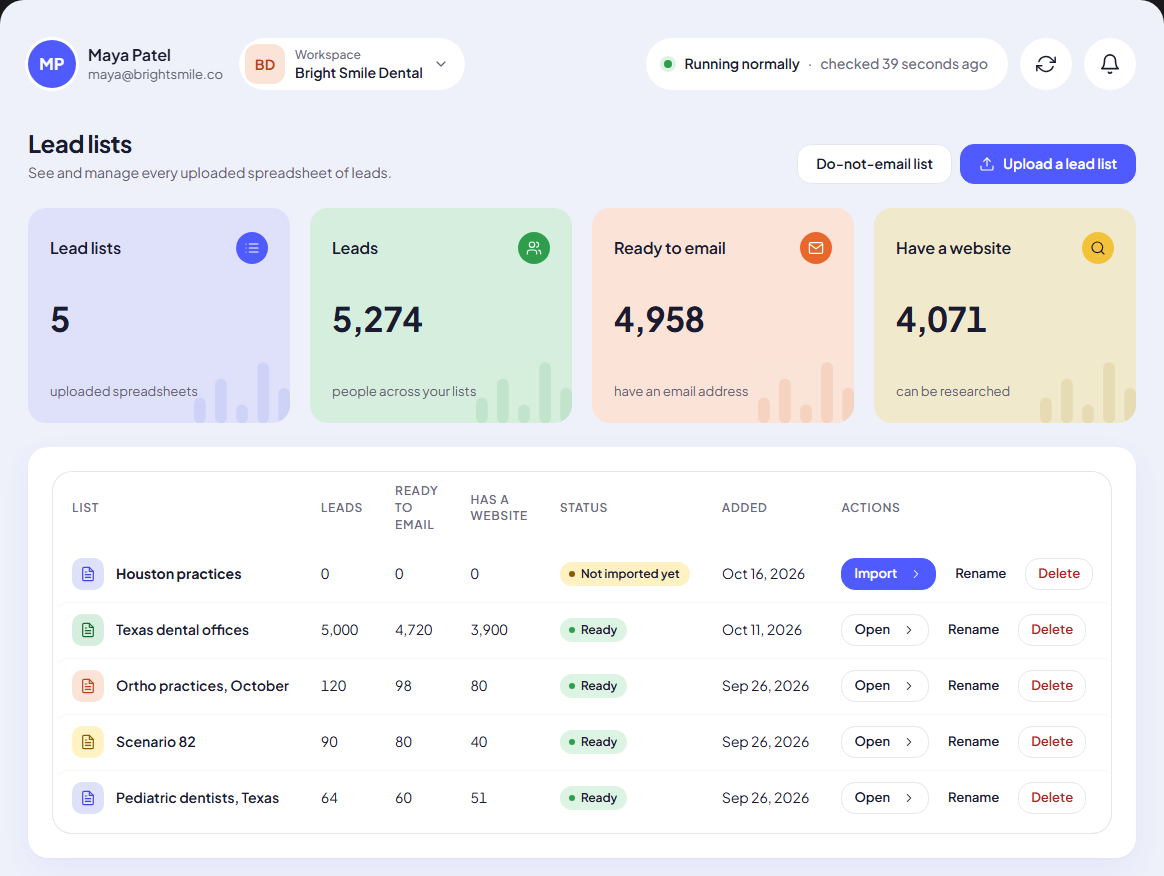Viewport: 1164px width, 876px height.
Task: Rename the Scenario 82 list
Action: coord(973,742)
